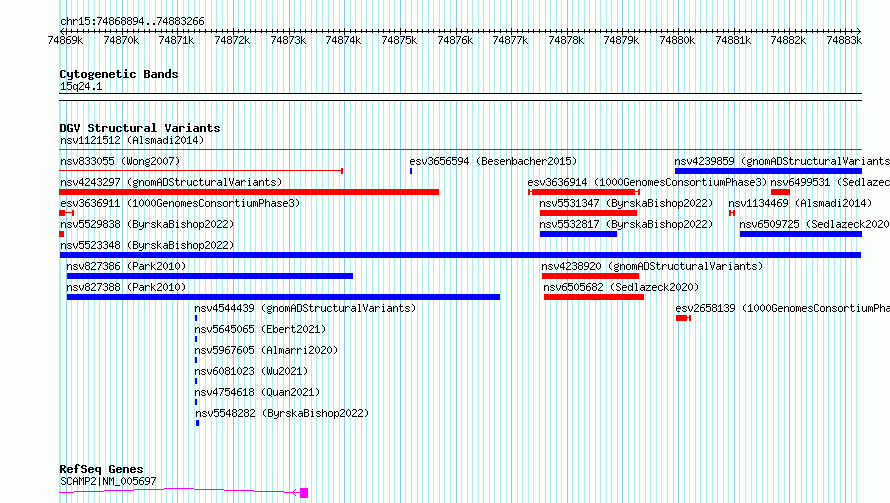This screenshot has height=503, width=890.
Task: Open the nsv1134469 (Alsmadi2014) variant label
Action: 800,203
